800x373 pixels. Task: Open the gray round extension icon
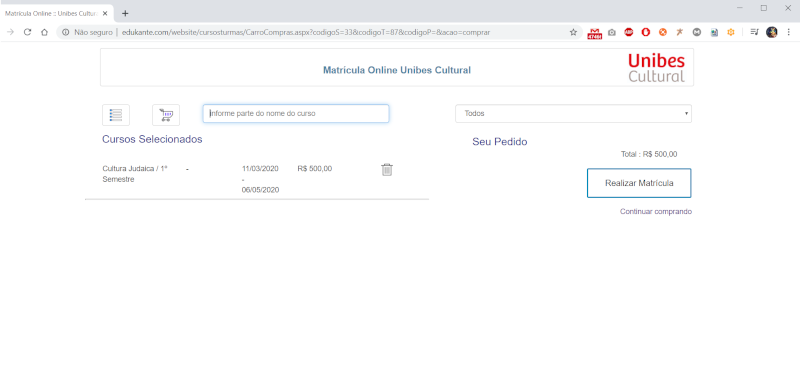click(696, 32)
